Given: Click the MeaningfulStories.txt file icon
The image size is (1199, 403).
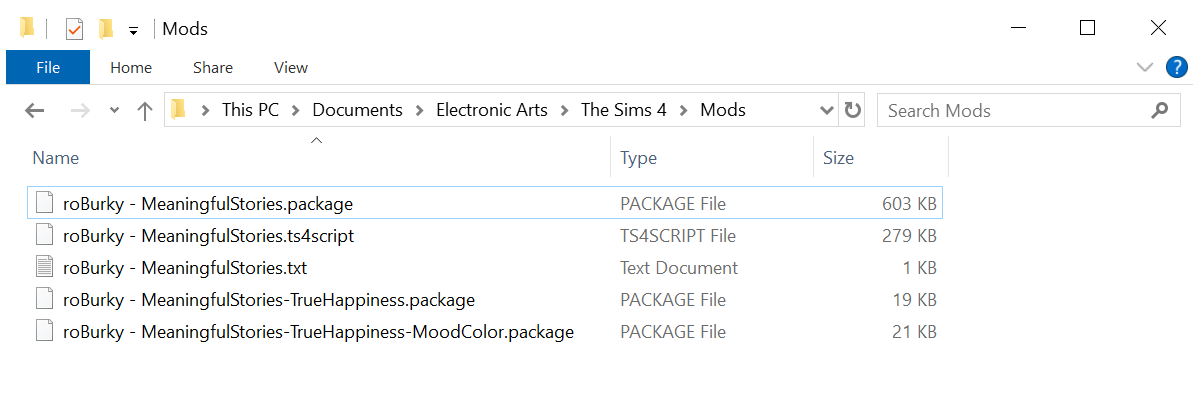Looking at the screenshot, I should point(44,268).
